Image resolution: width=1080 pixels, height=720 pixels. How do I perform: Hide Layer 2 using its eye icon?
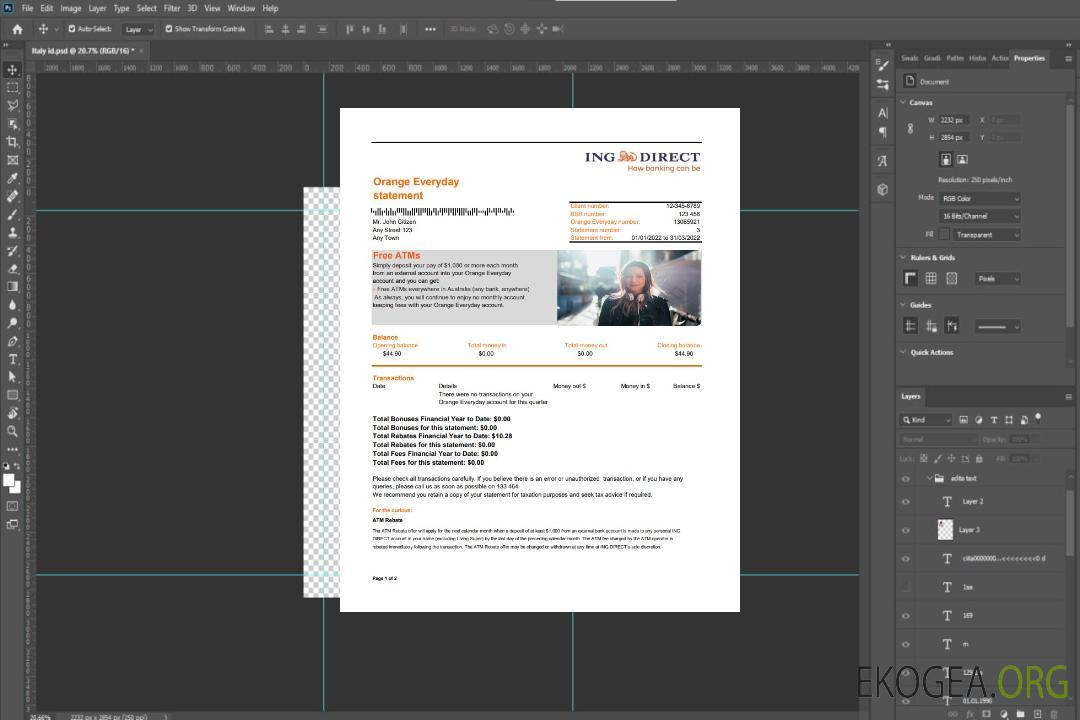click(x=906, y=502)
